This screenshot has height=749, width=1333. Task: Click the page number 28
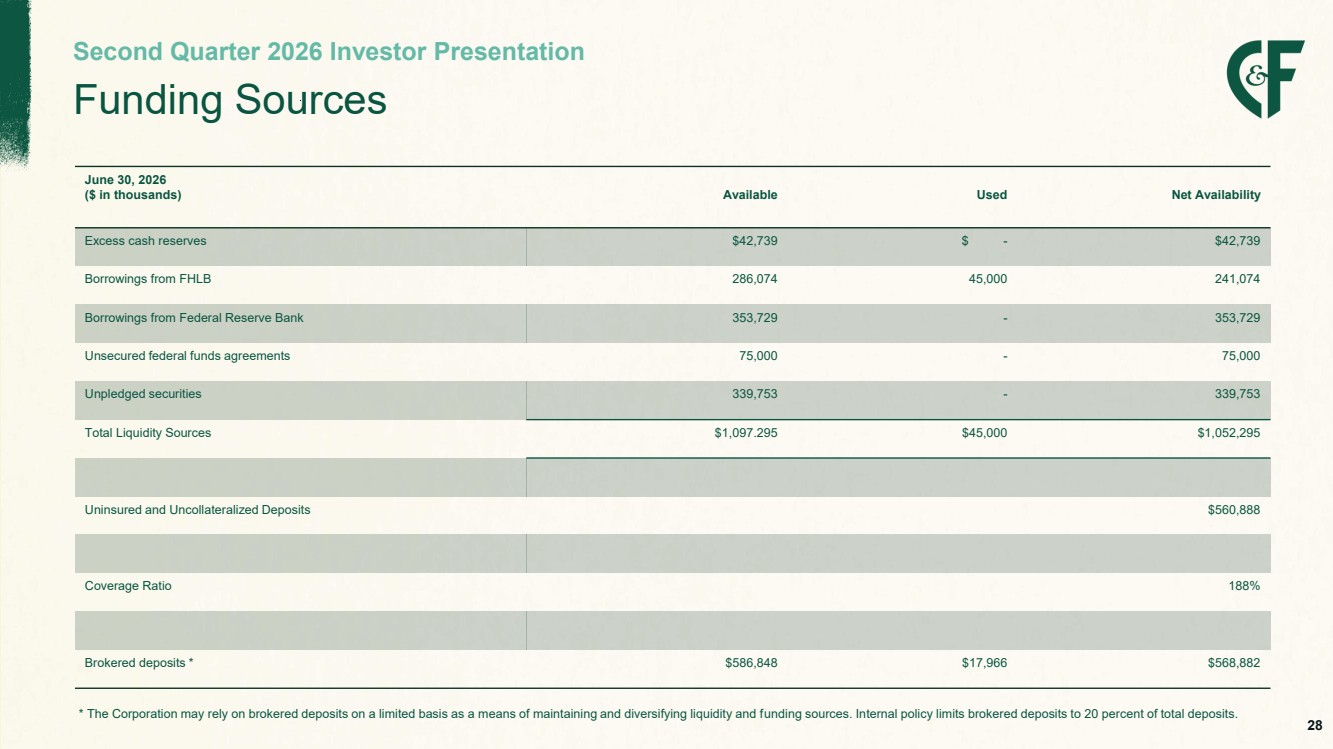[x=1315, y=725]
